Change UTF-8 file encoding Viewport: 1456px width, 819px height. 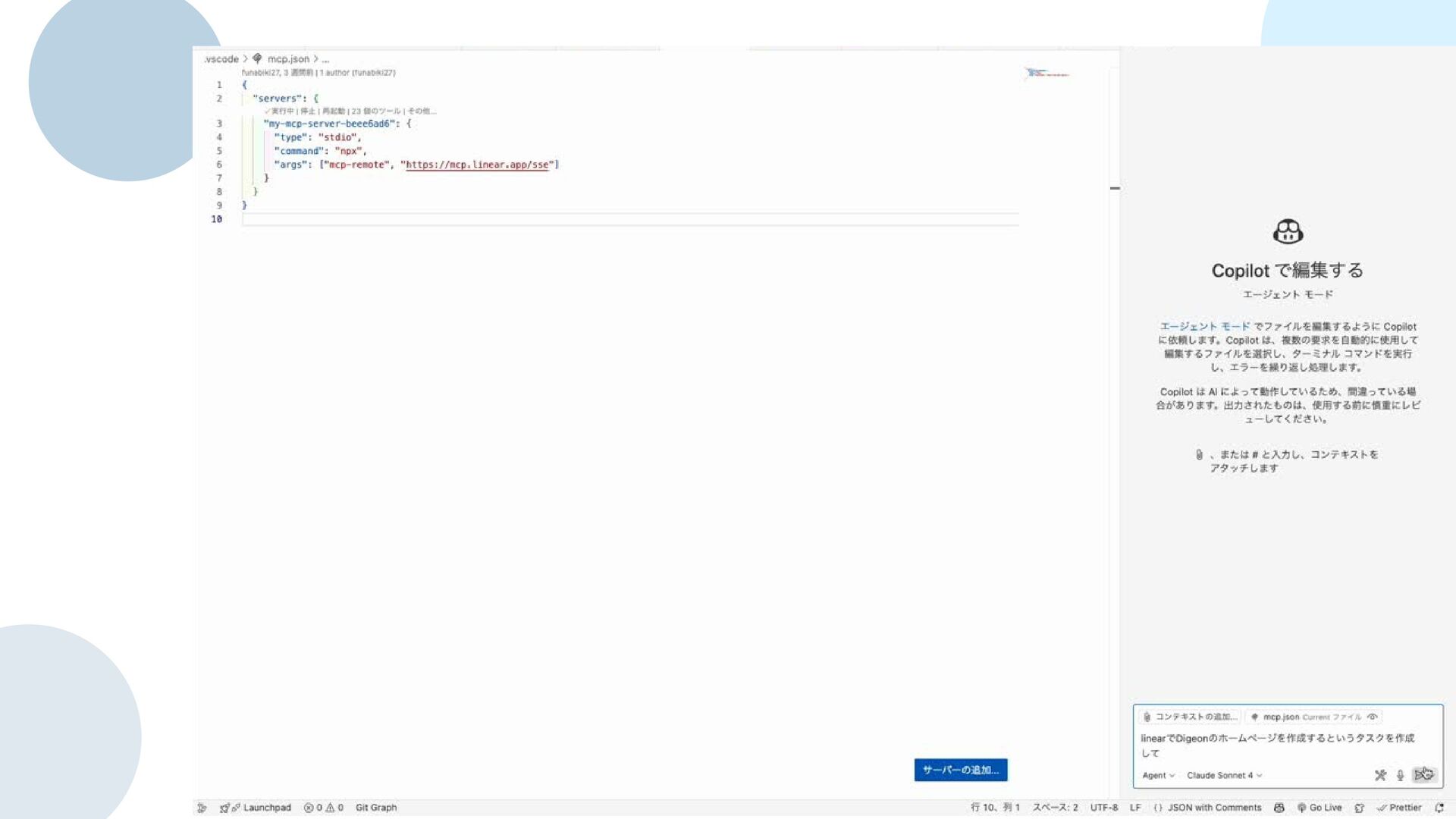pos(1104,808)
